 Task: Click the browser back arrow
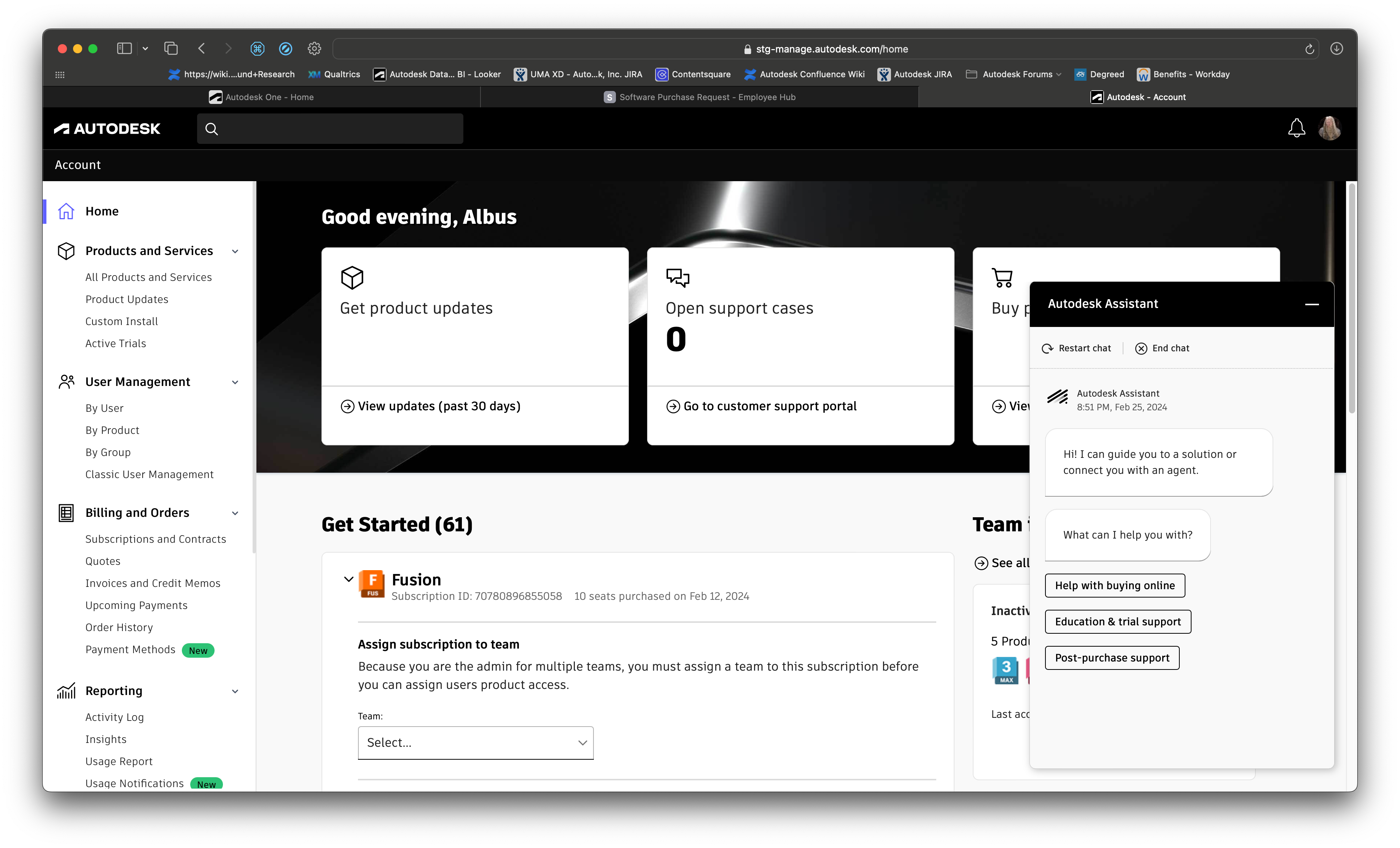coord(202,49)
